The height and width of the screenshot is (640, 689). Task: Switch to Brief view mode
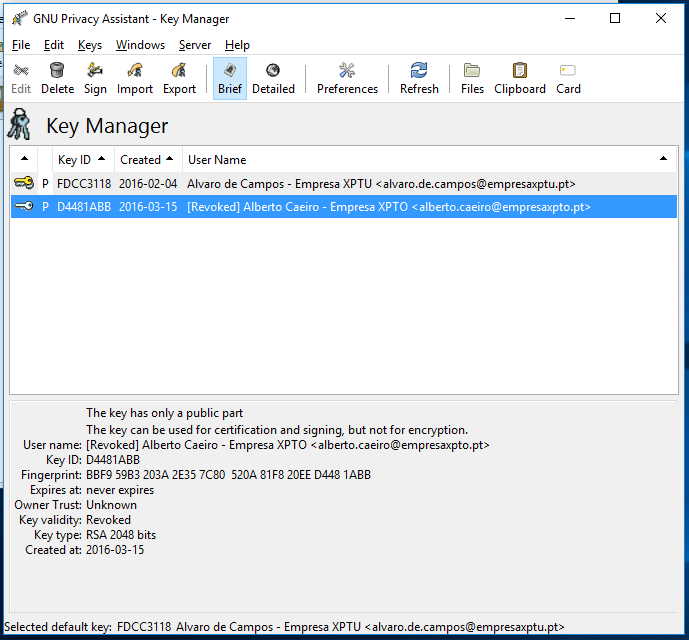tap(230, 78)
